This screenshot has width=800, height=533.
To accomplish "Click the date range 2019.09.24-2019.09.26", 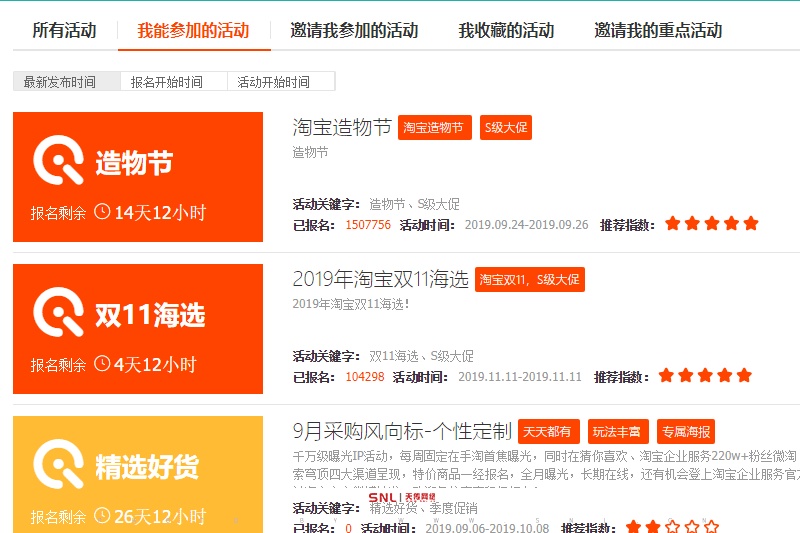I will pyautogui.click(x=527, y=225).
